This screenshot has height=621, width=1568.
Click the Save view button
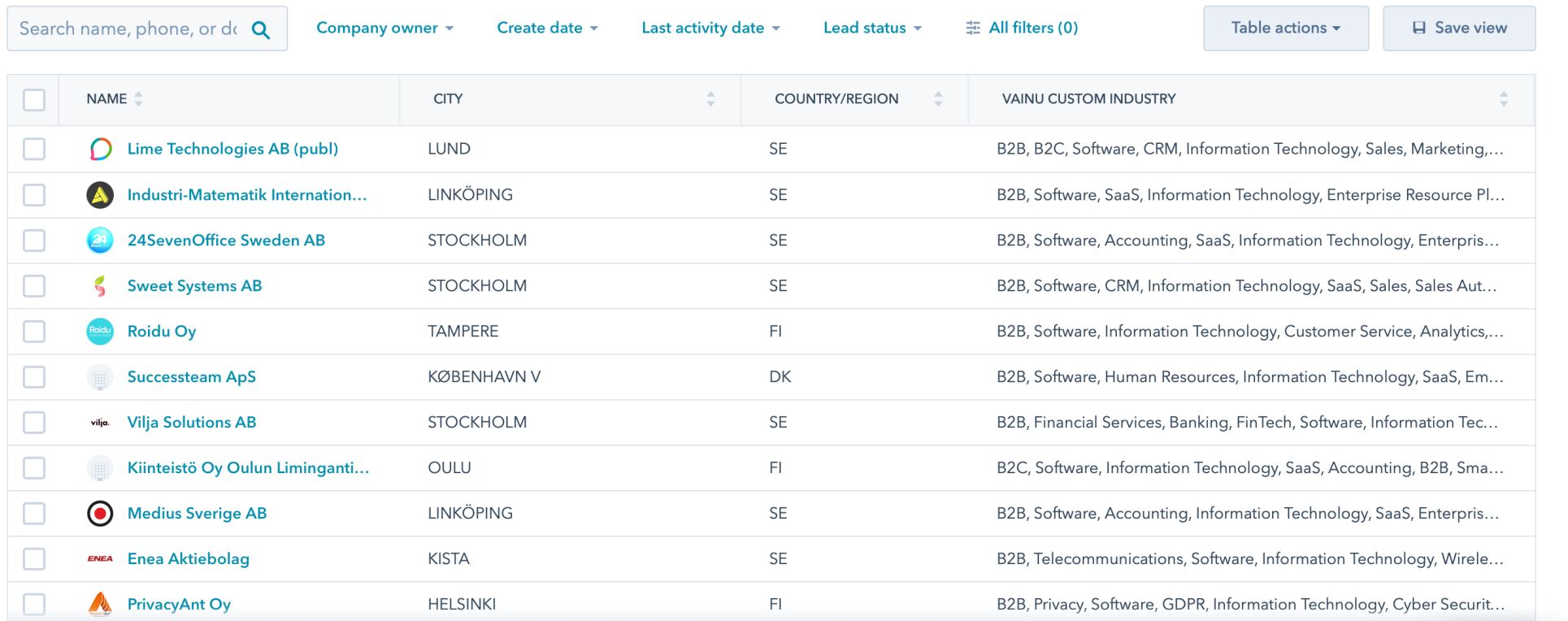(x=1459, y=28)
